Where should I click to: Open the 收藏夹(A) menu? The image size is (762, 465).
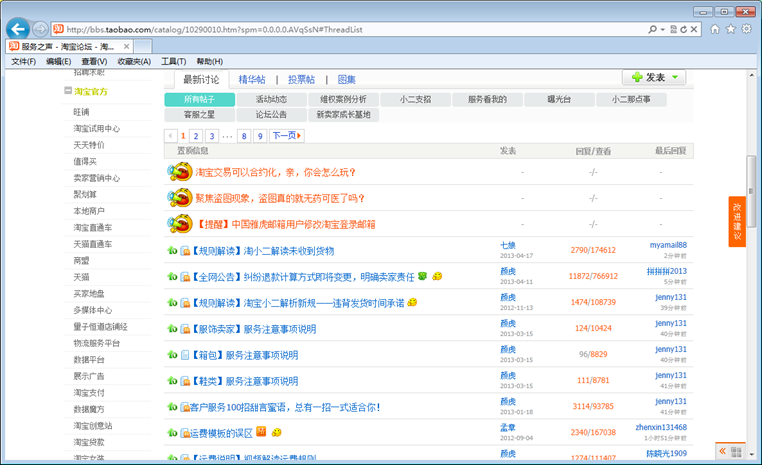(x=134, y=61)
